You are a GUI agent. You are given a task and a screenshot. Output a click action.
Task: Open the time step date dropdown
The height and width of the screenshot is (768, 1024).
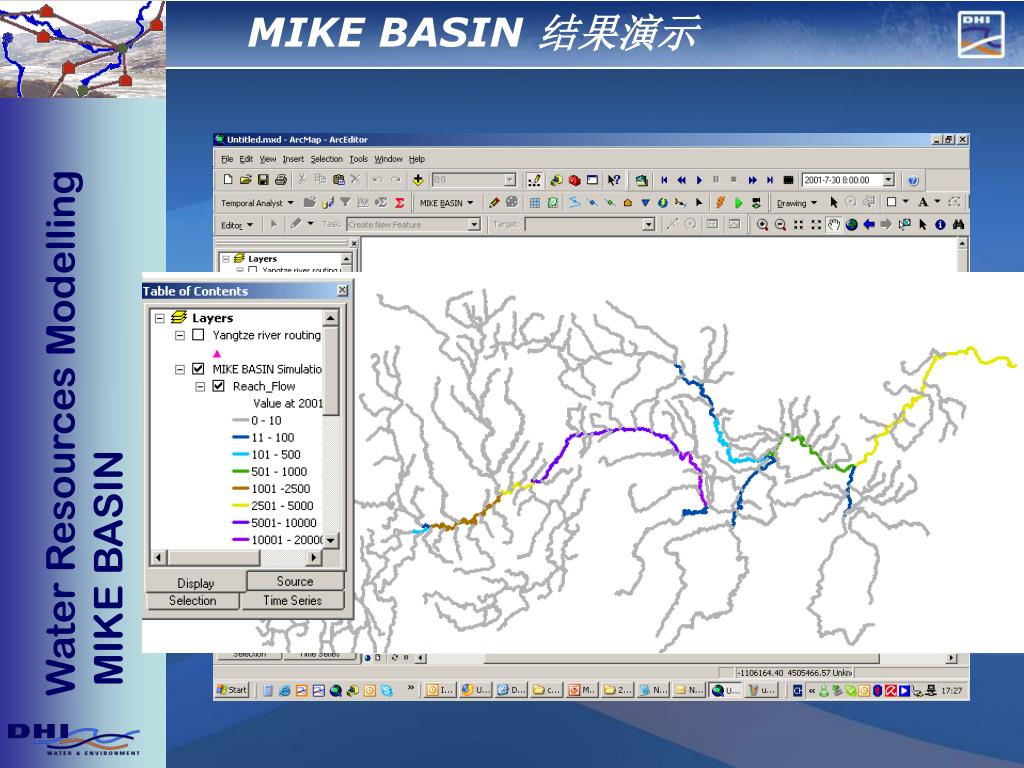(x=888, y=180)
